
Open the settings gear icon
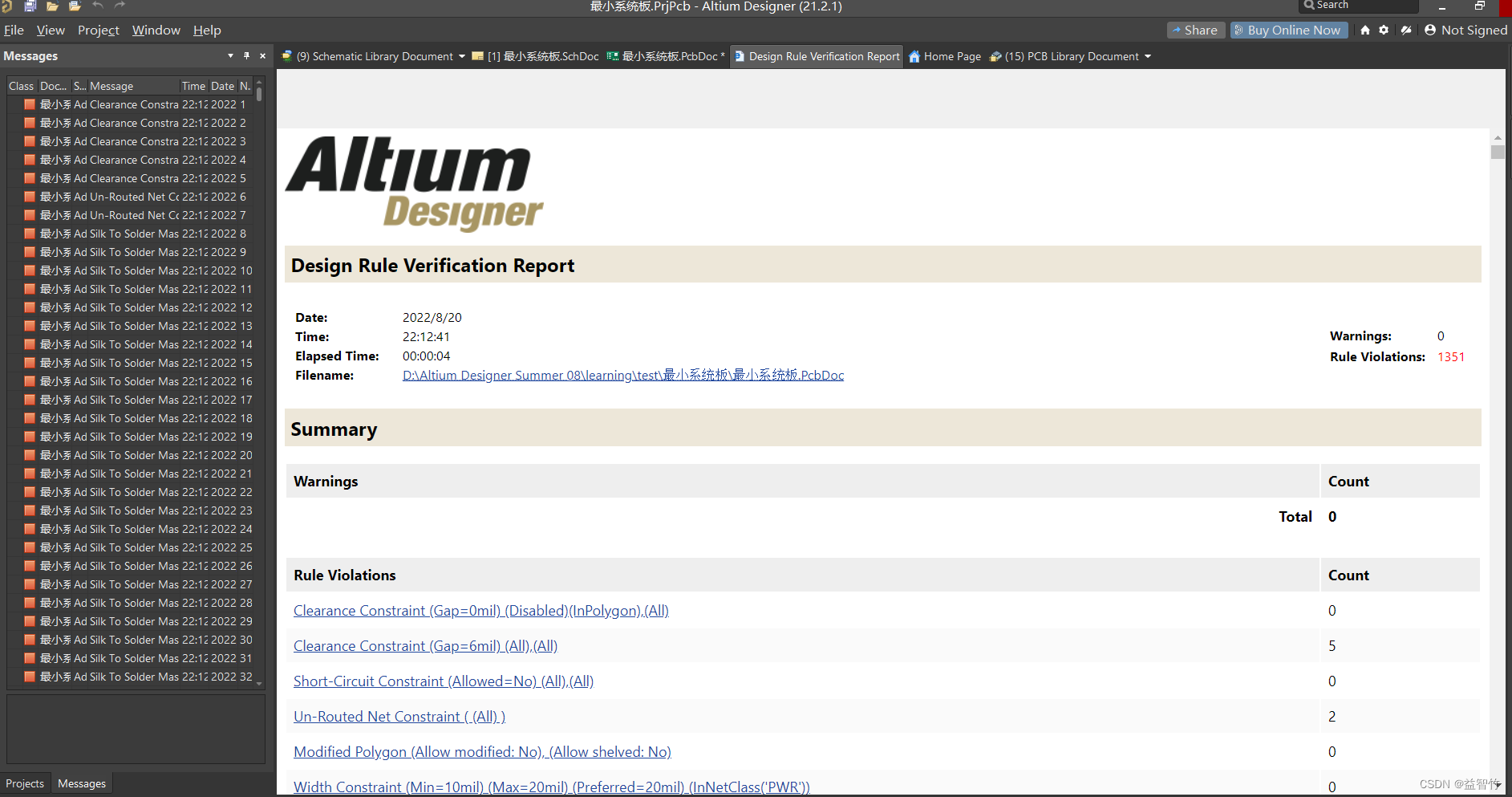[x=1384, y=30]
